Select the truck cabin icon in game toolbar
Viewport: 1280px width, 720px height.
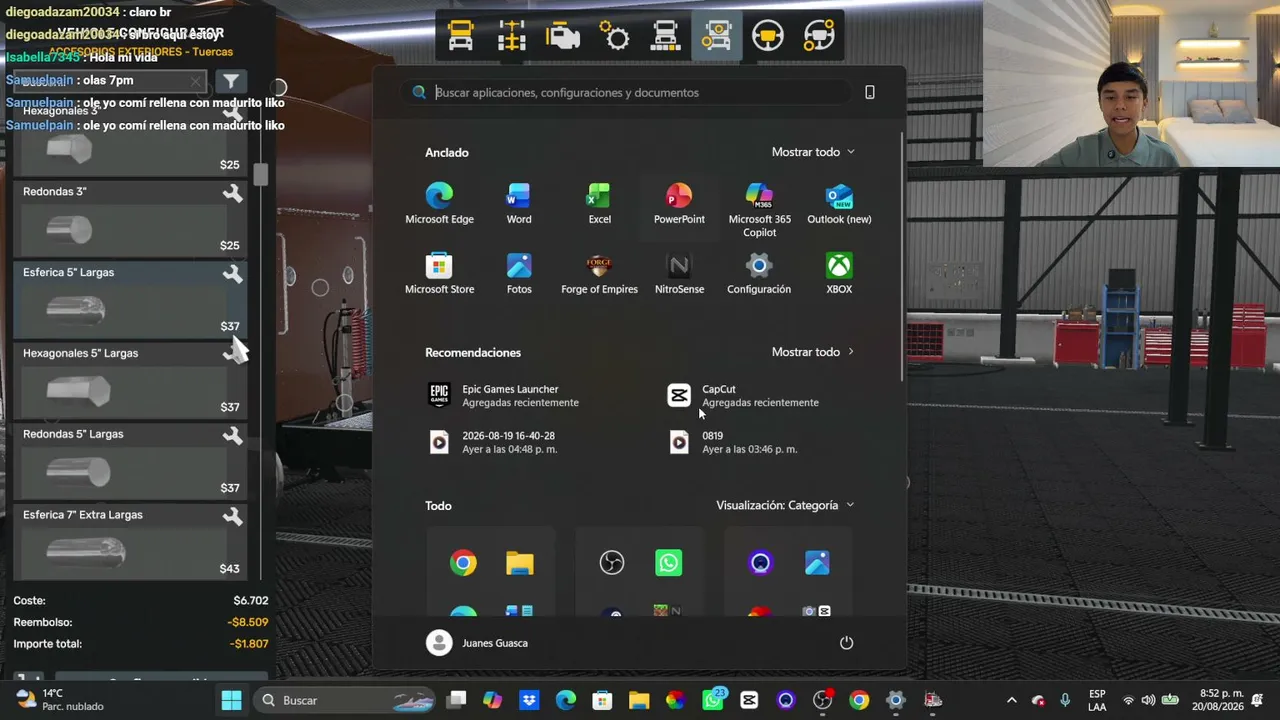(x=461, y=36)
